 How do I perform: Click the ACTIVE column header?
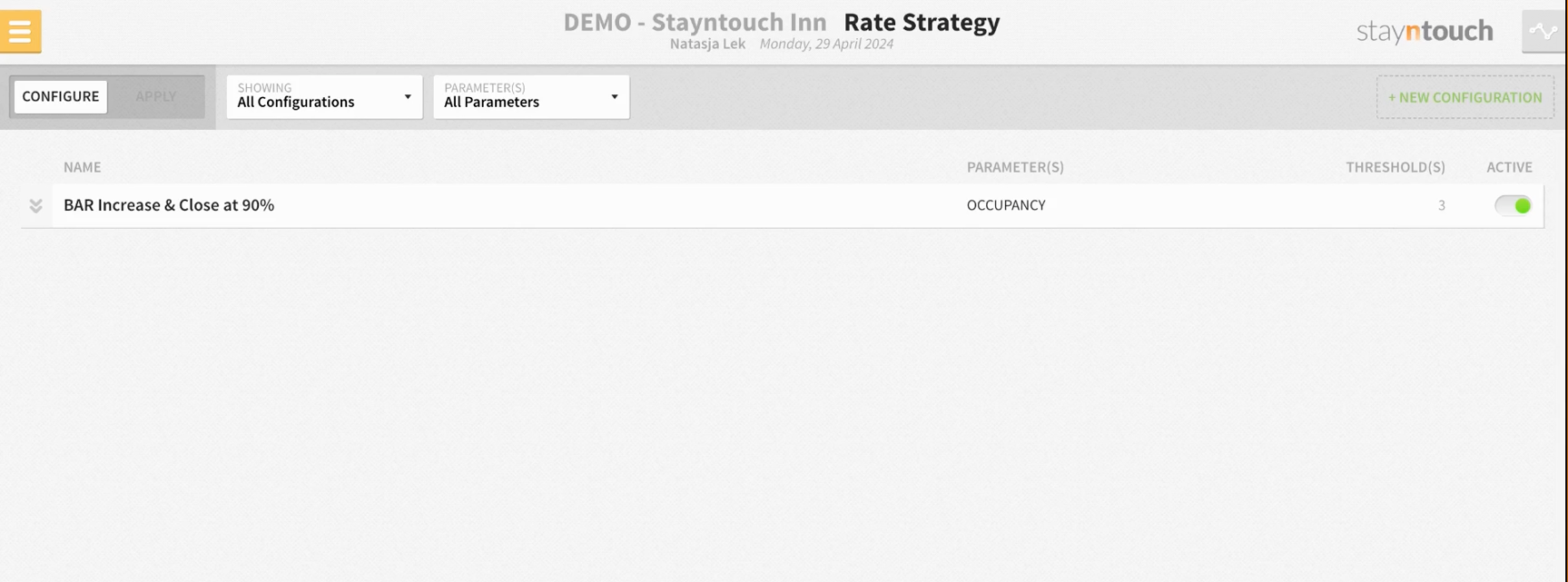coord(1509,167)
